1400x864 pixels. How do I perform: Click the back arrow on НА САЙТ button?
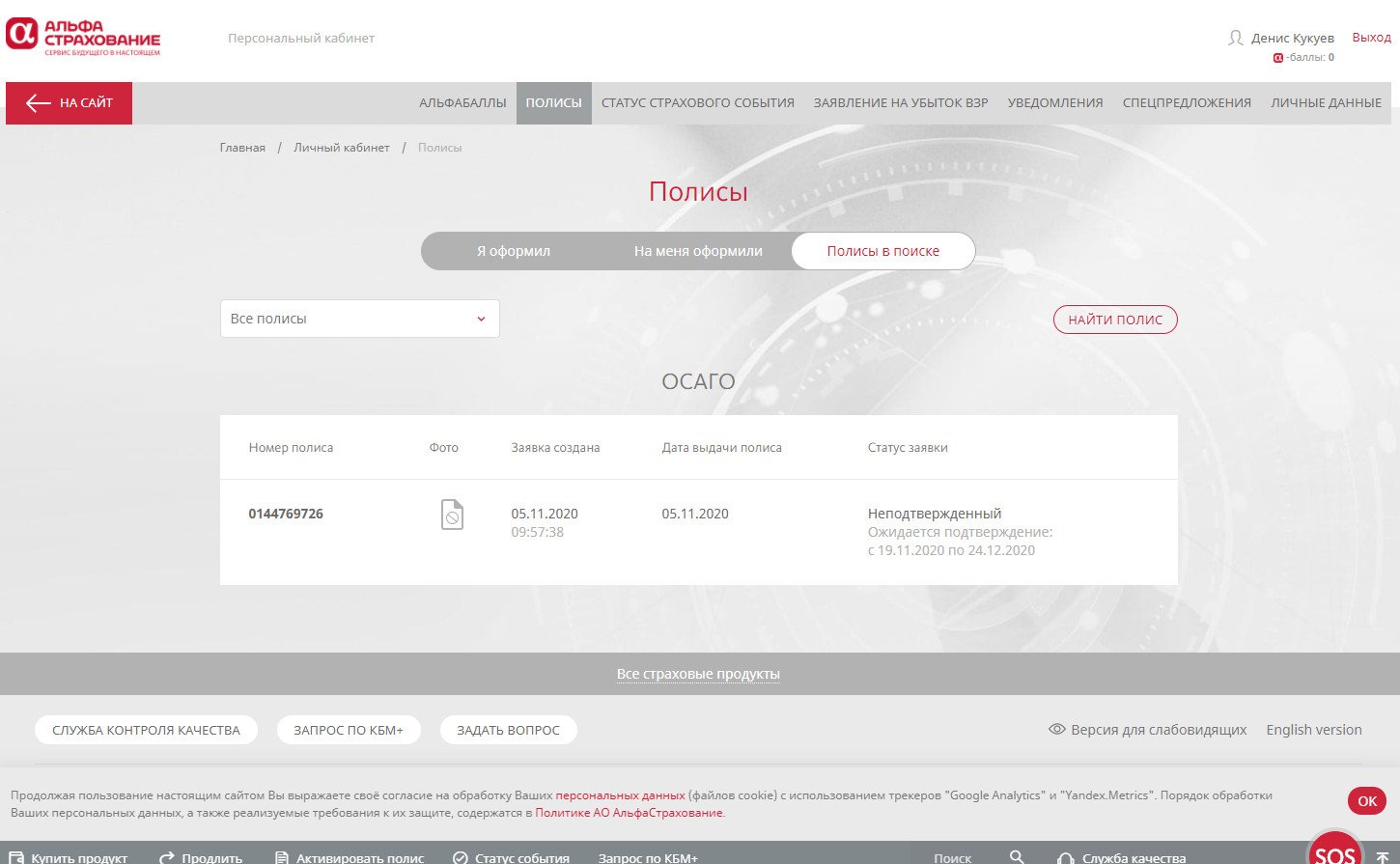click(x=39, y=103)
